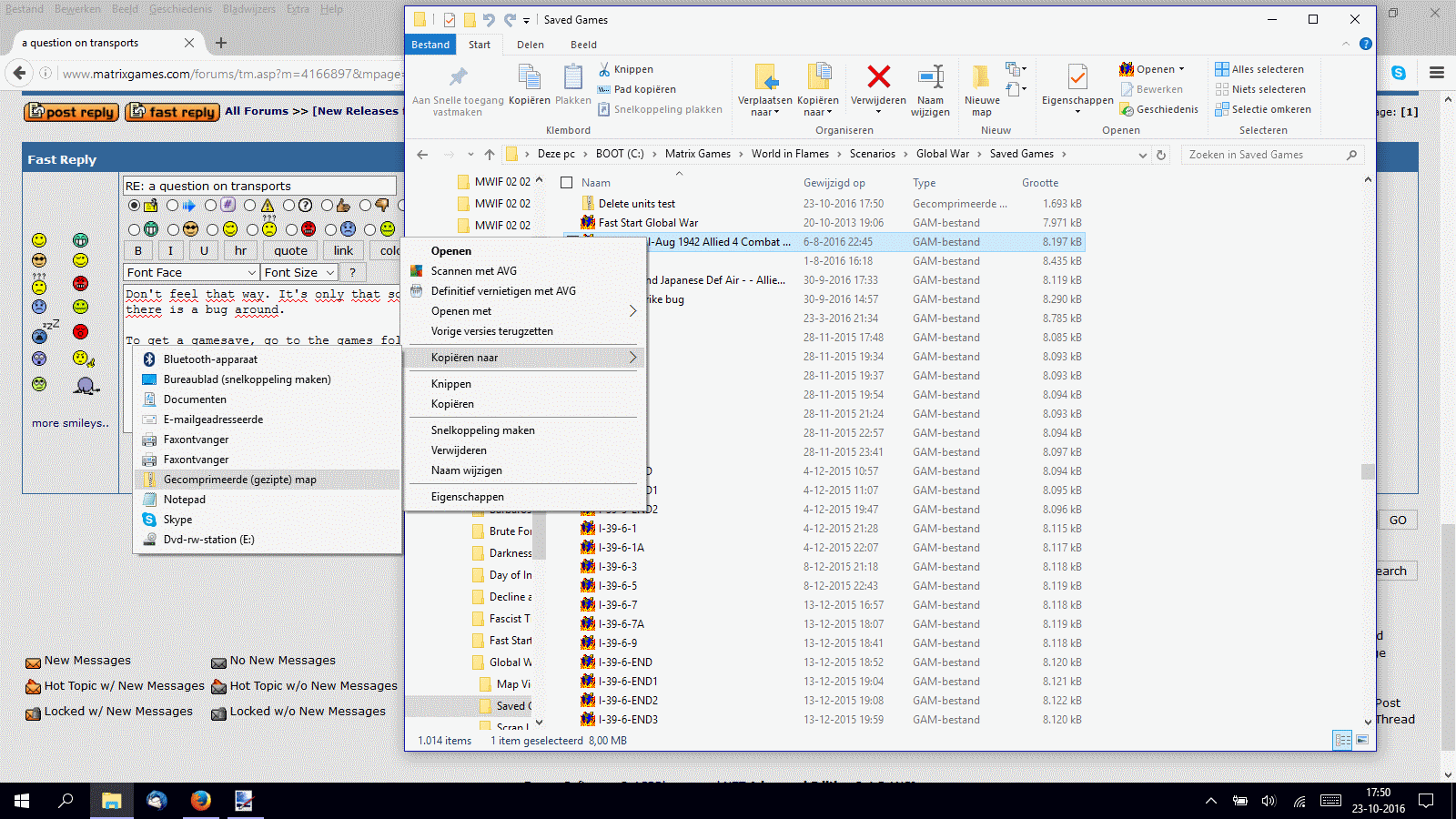Open the Openen ribbon dropdown arrow
The width and height of the screenshot is (1456, 819).
click(1181, 69)
